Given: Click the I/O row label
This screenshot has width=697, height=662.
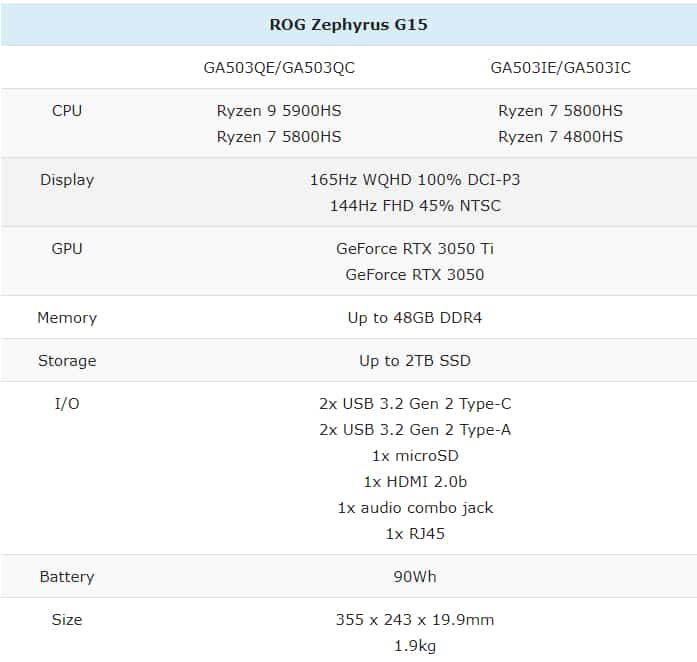Looking at the screenshot, I should pyautogui.click(x=67, y=404).
